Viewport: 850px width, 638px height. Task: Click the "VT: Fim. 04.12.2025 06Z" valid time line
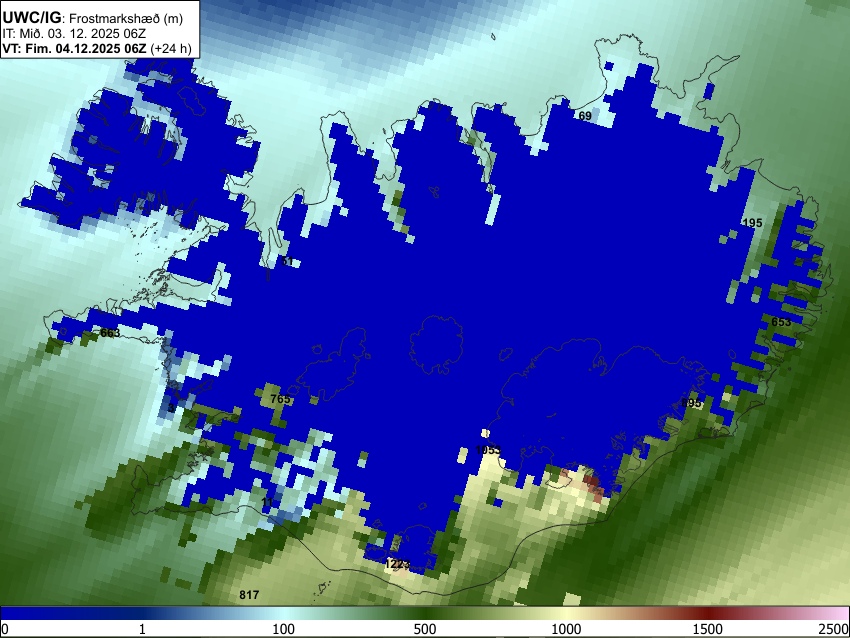tap(97, 48)
